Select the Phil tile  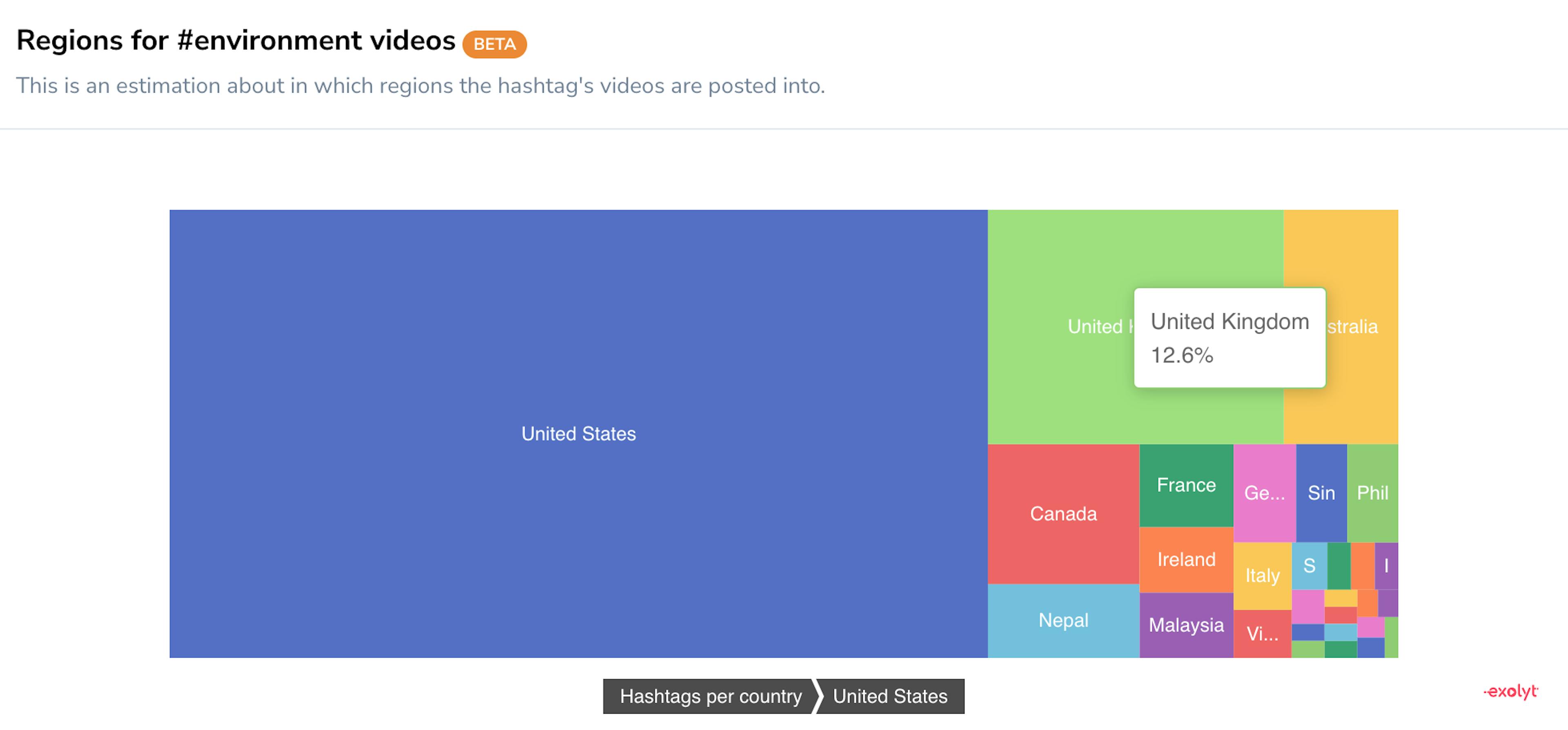point(1372,493)
